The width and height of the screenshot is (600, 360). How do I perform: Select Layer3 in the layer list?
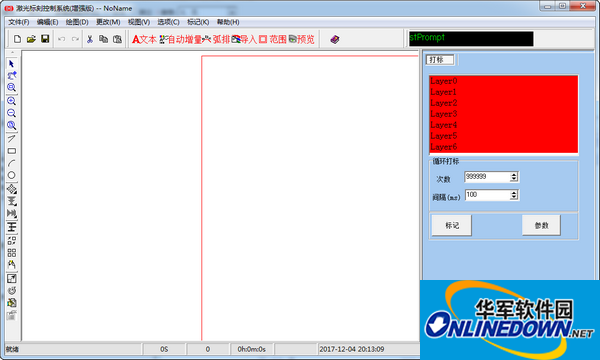click(504, 114)
